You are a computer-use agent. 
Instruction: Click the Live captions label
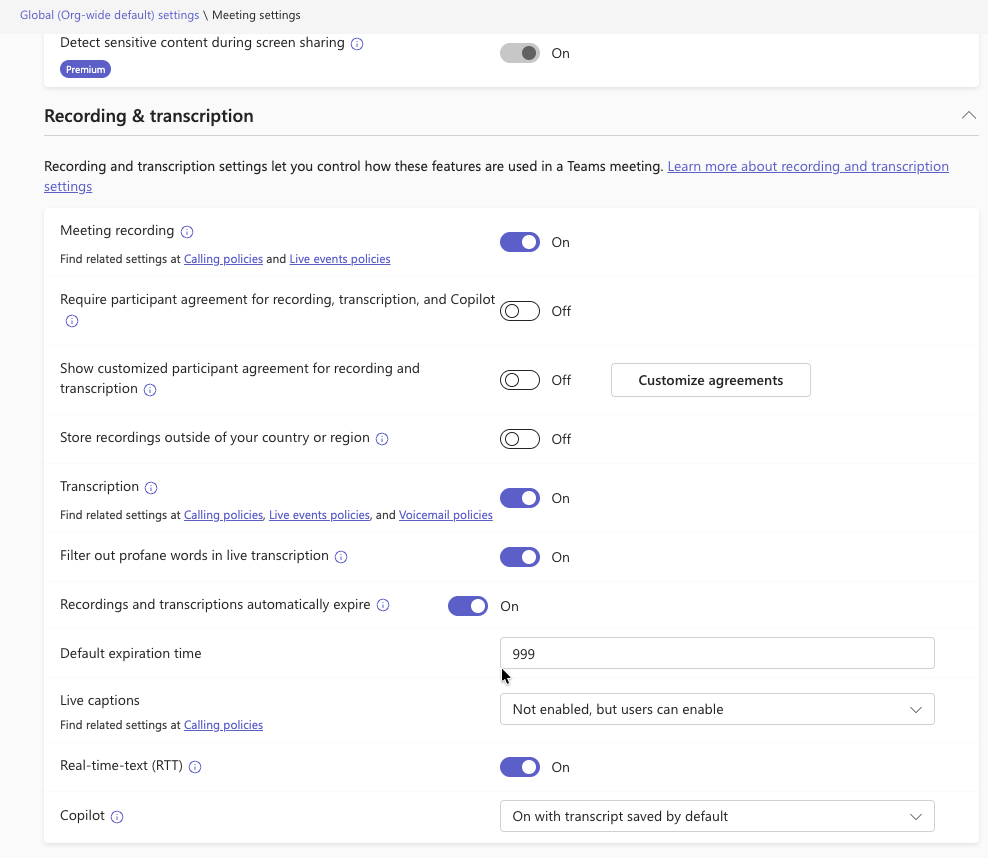tap(100, 701)
